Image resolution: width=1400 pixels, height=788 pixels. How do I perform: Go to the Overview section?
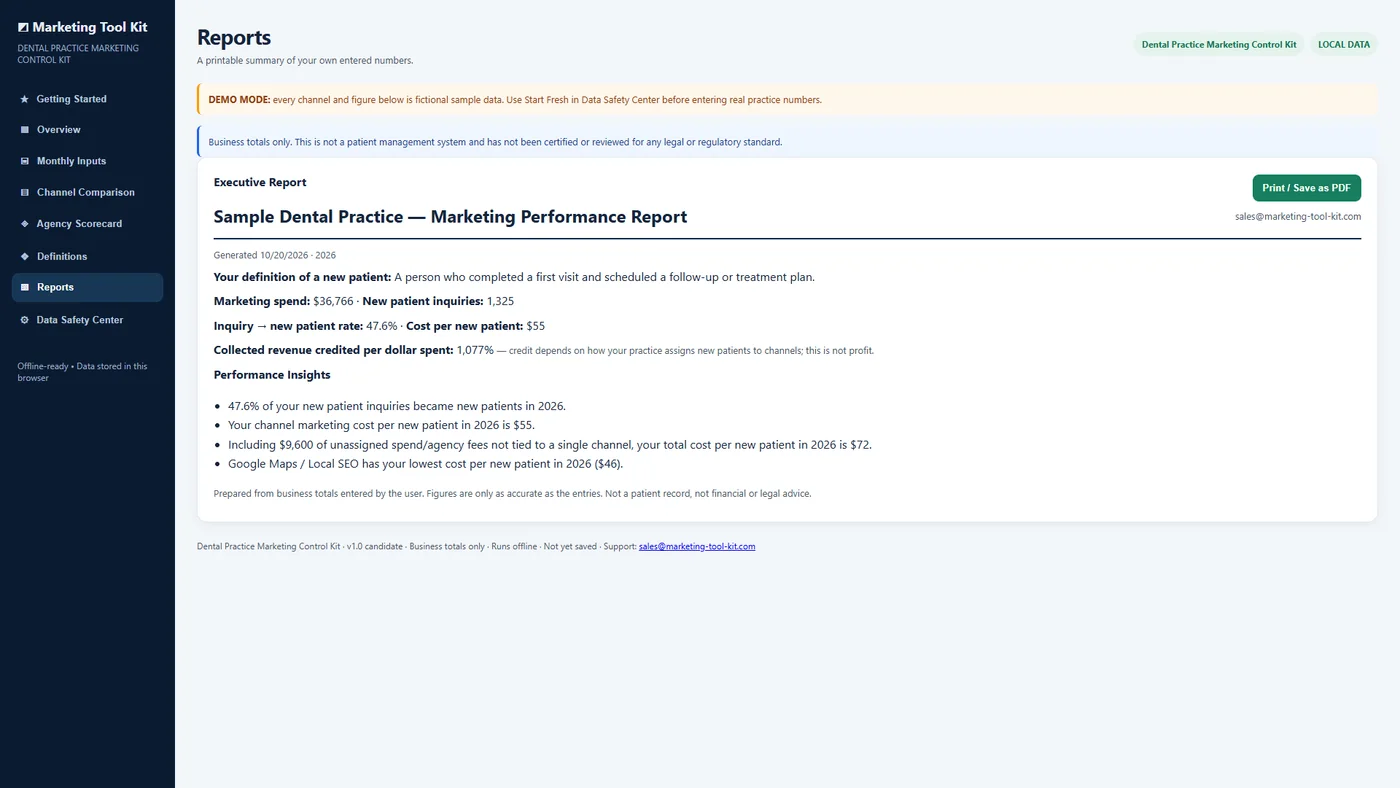point(87,130)
